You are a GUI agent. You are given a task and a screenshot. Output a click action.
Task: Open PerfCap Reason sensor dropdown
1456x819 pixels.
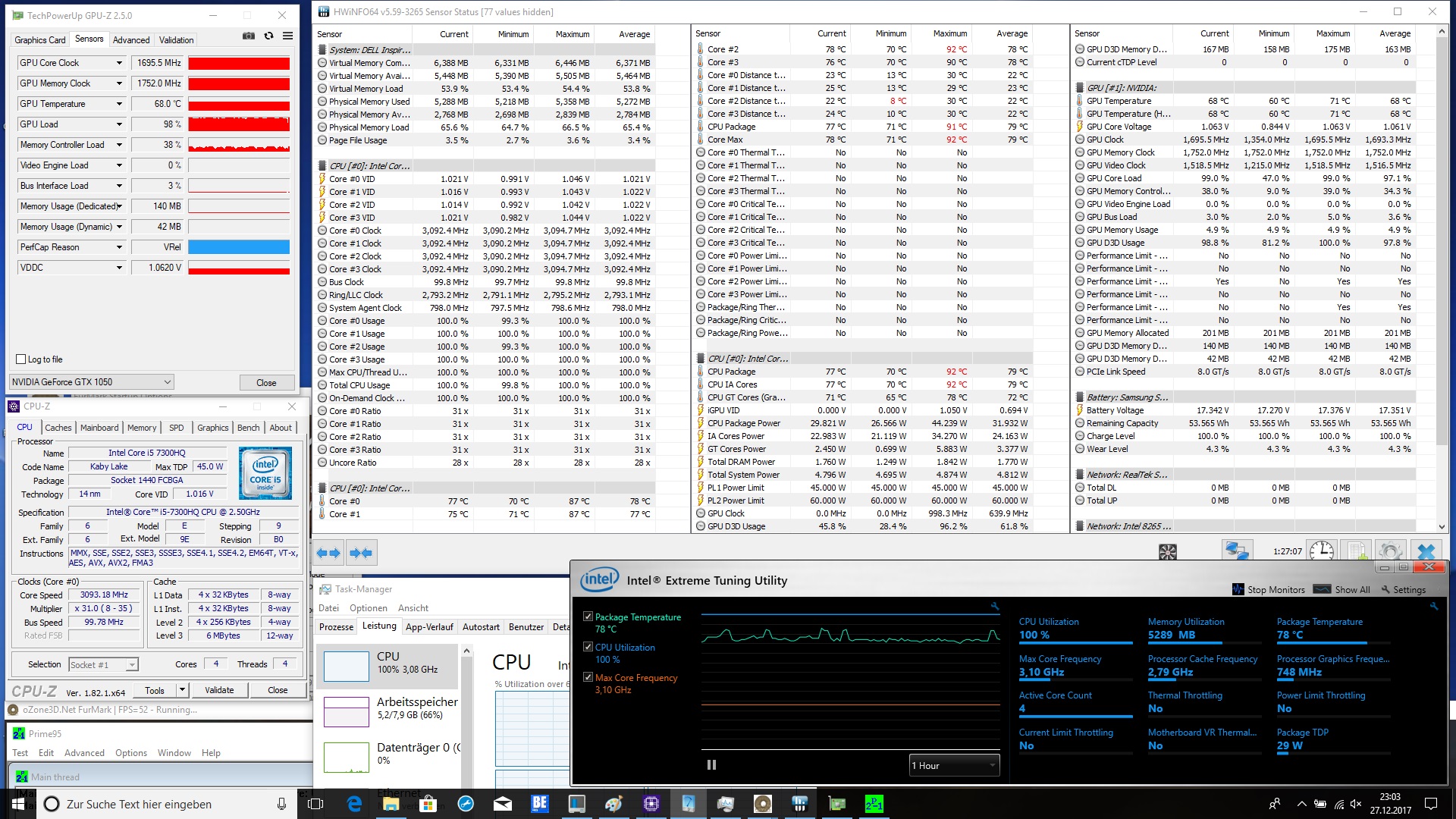click(119, 247)
